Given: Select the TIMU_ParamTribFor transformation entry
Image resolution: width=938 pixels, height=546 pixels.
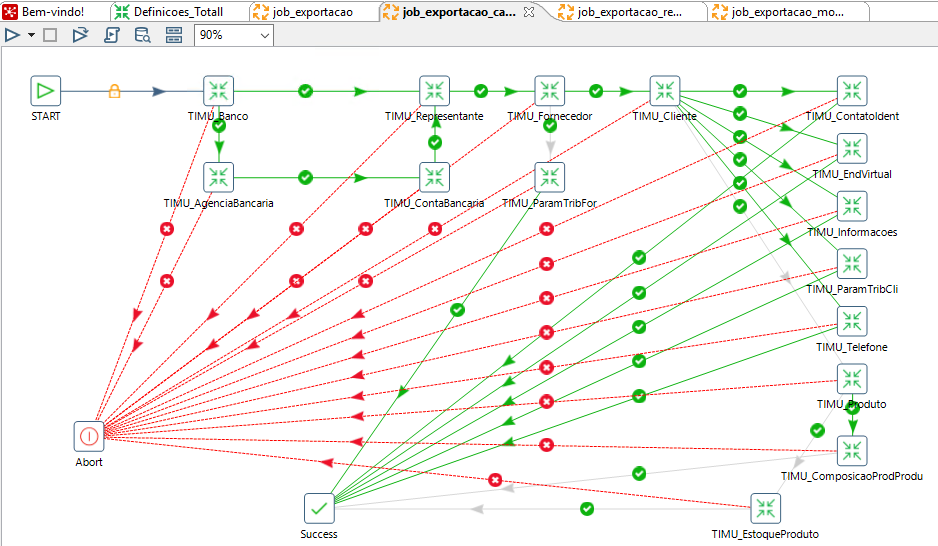Looking at the screenshot, I should [x=550, y=178].
